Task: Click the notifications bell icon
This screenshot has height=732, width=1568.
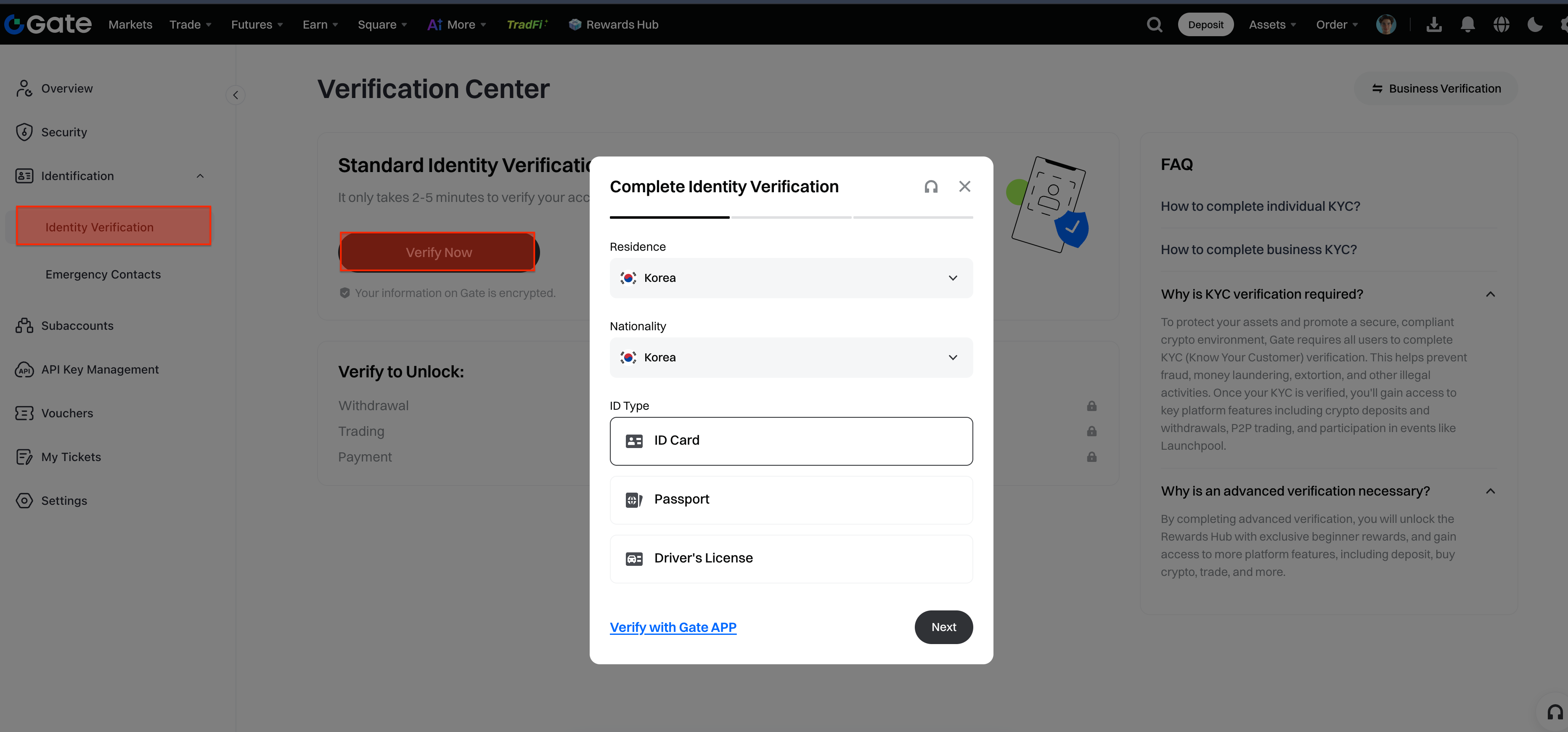Action: point(1467,24)
